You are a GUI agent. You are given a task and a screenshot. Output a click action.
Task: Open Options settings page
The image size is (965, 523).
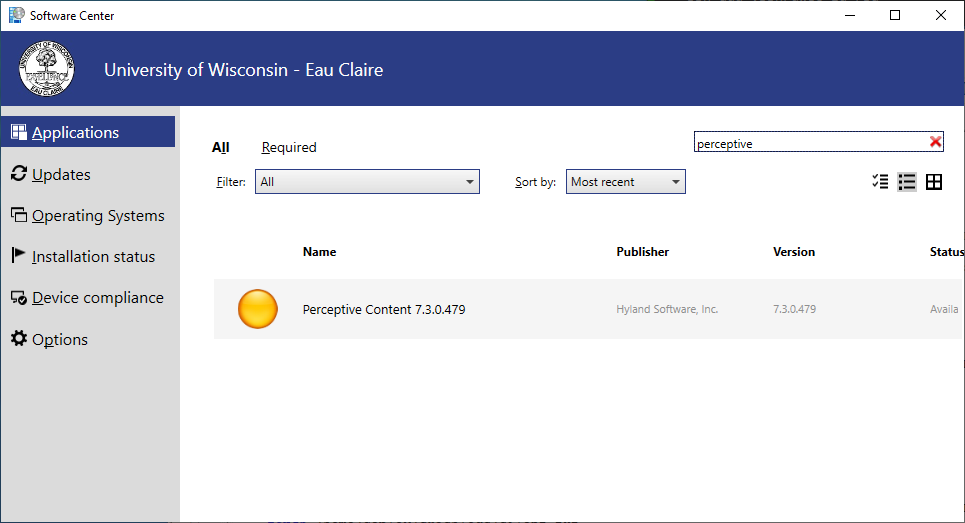(x=59, y=339)
